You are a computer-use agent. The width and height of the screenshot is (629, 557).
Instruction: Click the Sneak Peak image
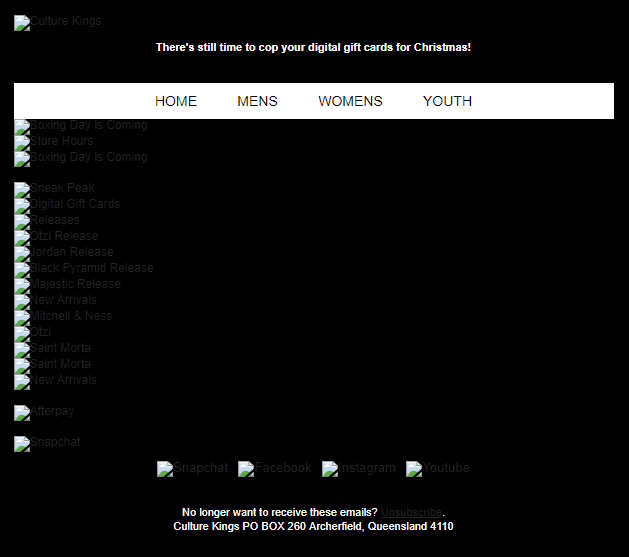54,189
